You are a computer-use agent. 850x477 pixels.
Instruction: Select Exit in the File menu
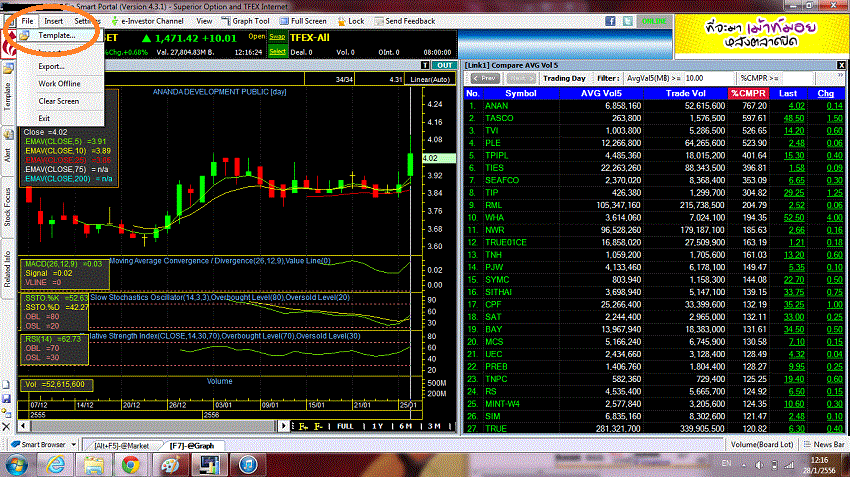pos(44,118)
